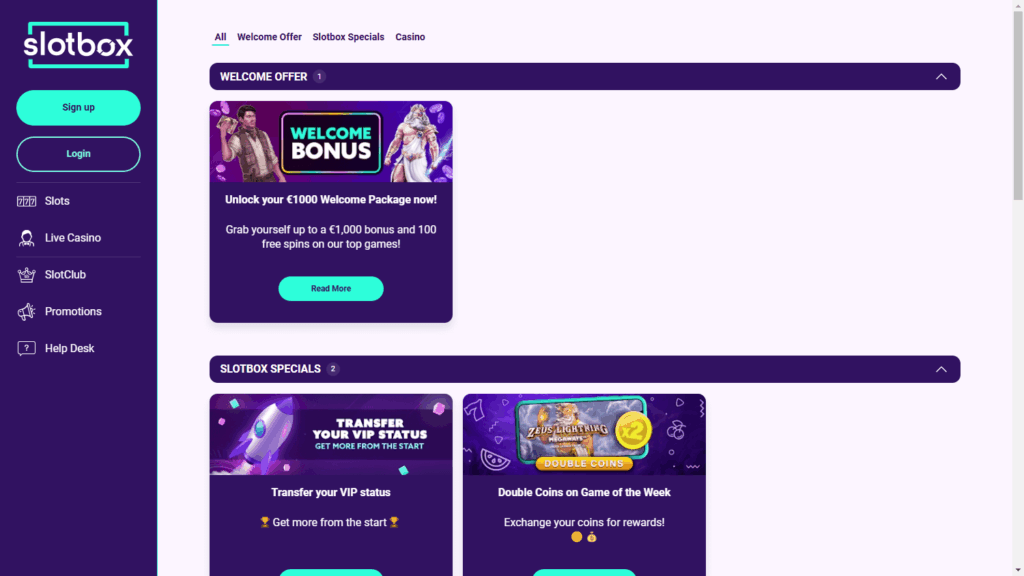Viewport: 1024px width, 576px height.
Task: Select the All filter tab
Action: pos(220,37)
